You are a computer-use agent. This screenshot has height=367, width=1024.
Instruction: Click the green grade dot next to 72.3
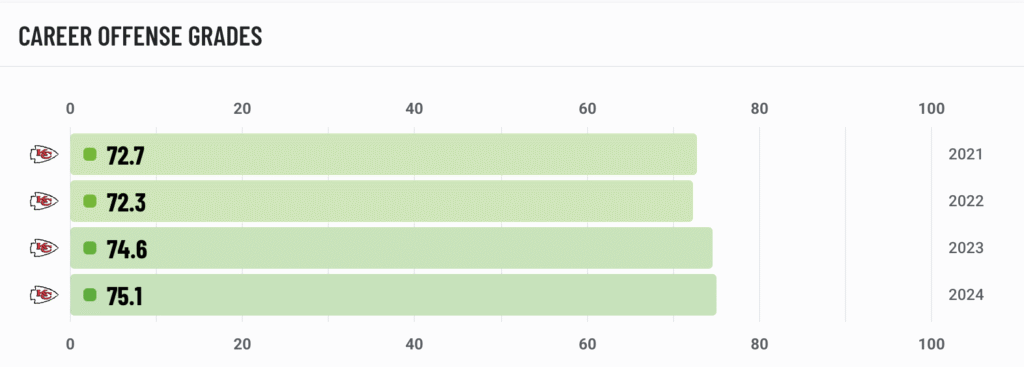point(90,202)
